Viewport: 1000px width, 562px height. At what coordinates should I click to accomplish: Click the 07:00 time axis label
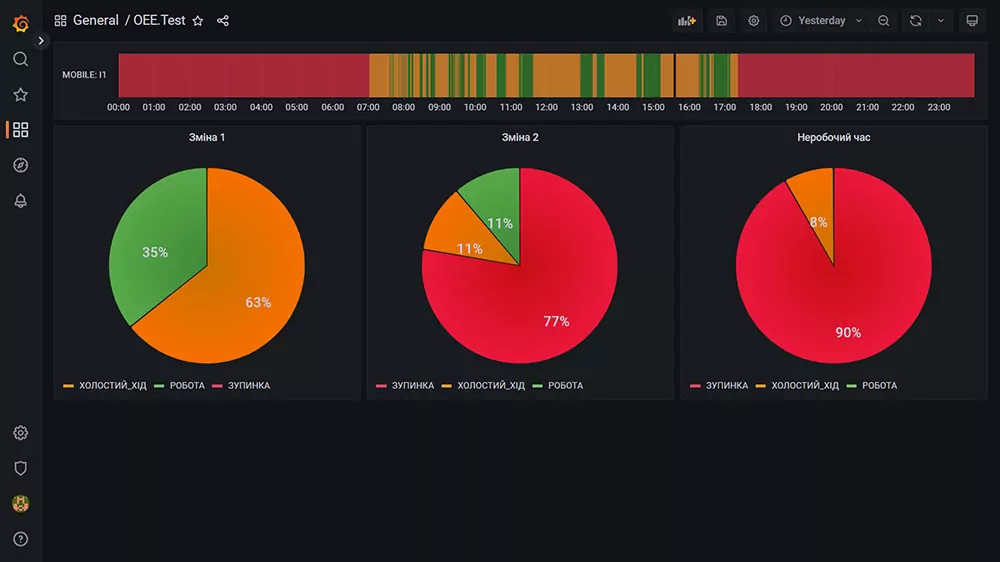[368, 107]
